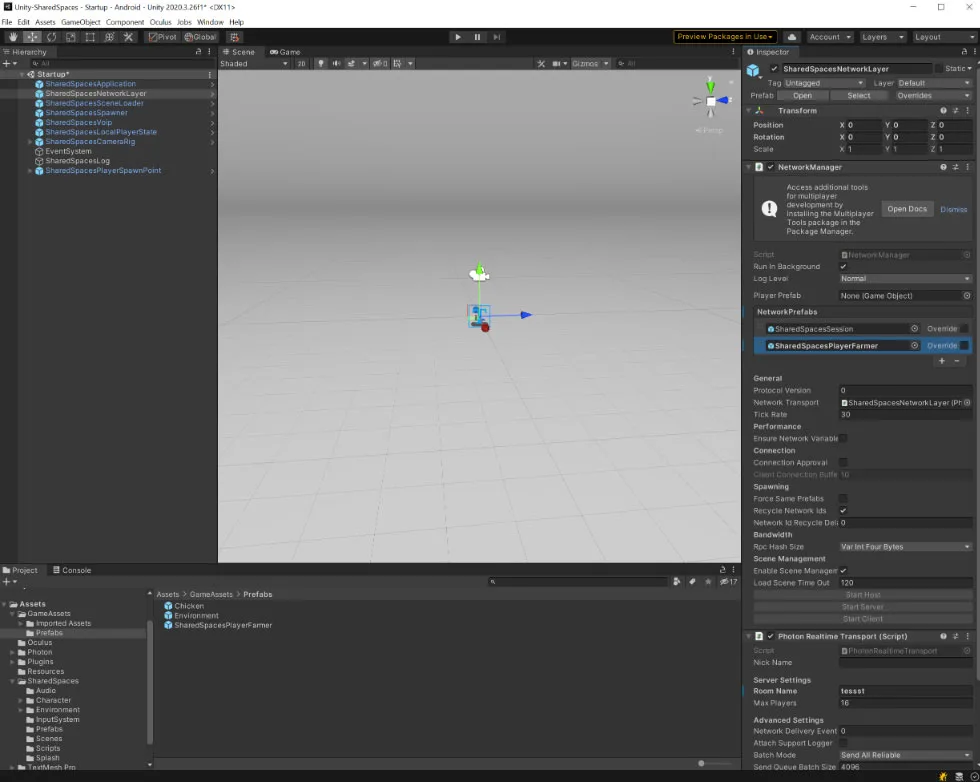
Task: Toggle grid snapping icon
Action: pos(234,37)
